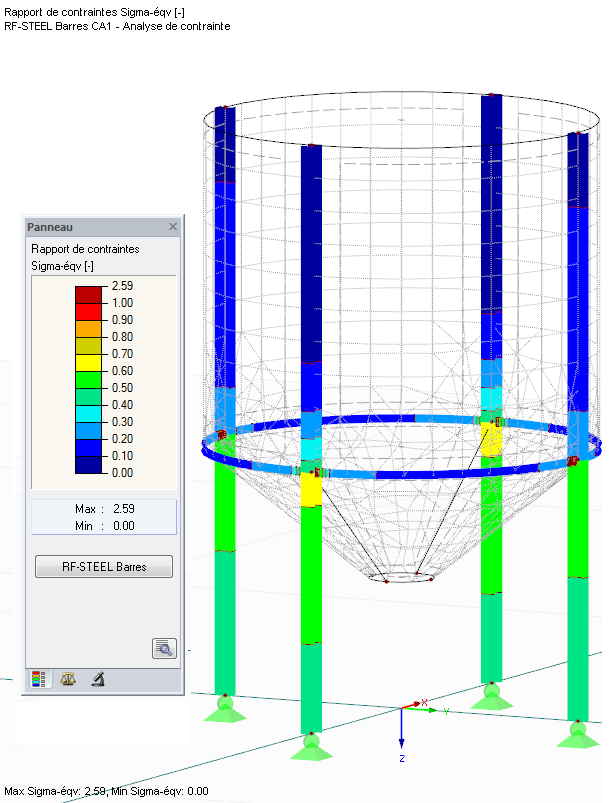The height and width of the screenshot is (803, 614).
Task: Click the legend value 0.00
Action: [x=122, y=473]
